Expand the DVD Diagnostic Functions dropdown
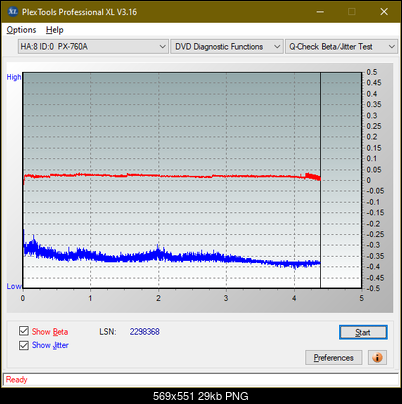Image resolution: width=402 pixels, height=404 pixels. click(x=227, y=47)
